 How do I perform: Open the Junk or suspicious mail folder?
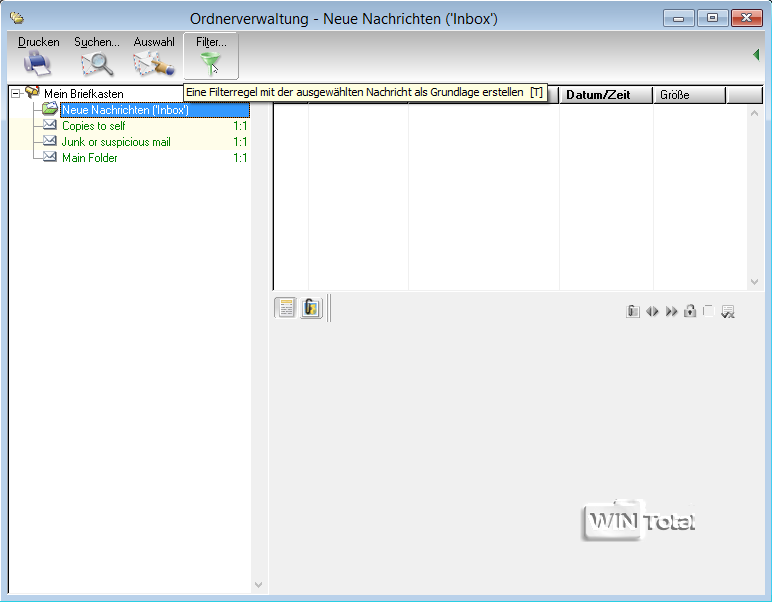(x=116, y=142)
